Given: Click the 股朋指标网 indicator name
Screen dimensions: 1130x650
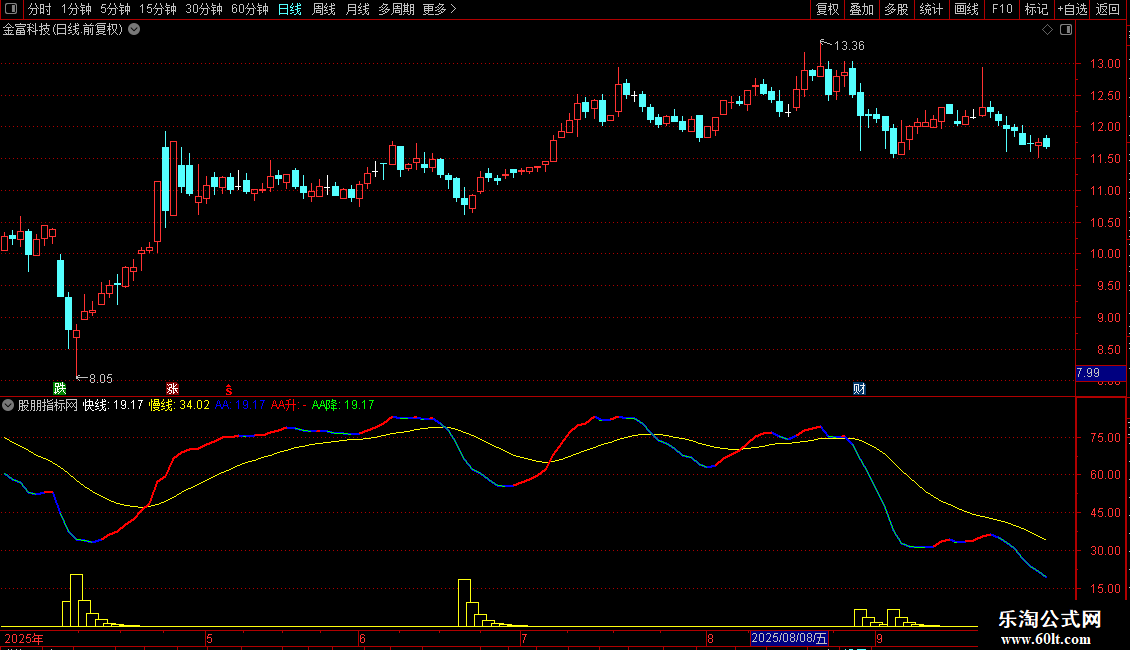Looking at the screenshot, I should point(48,405).
